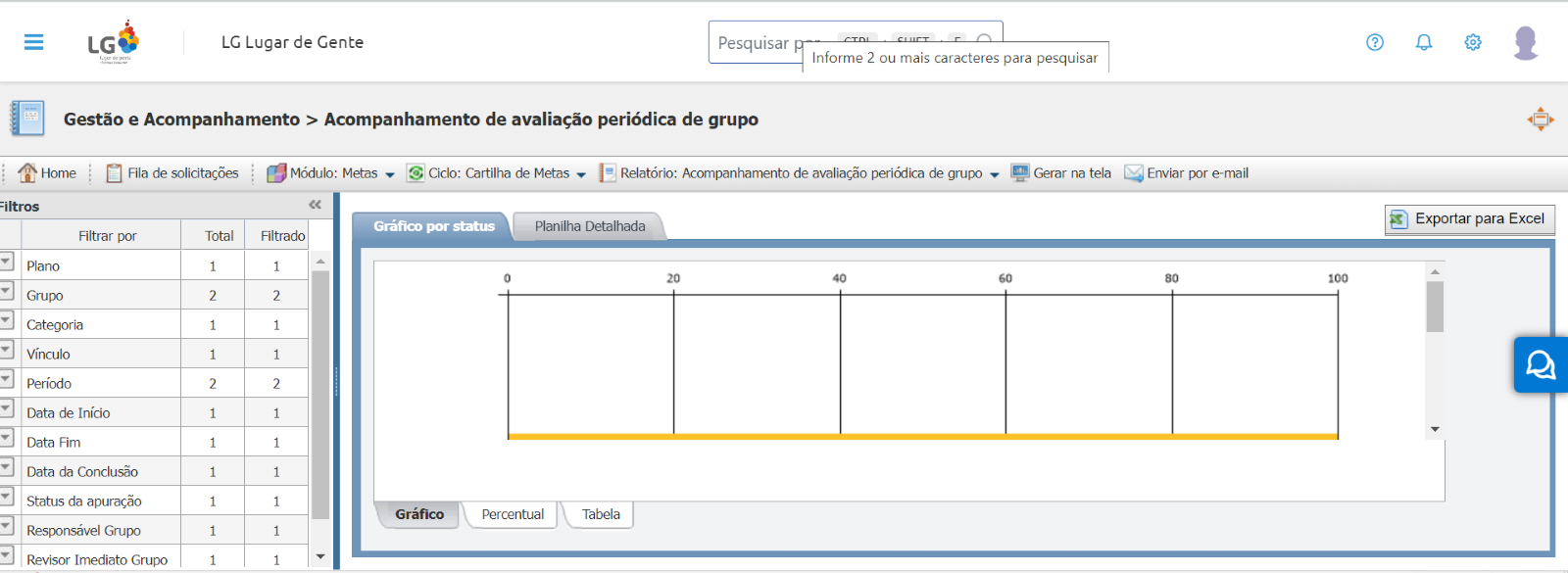The height and width of the screenshot is (573, 1568).
Task: Select the Gráfico bottom tab
Action: [x=419, y=514]
